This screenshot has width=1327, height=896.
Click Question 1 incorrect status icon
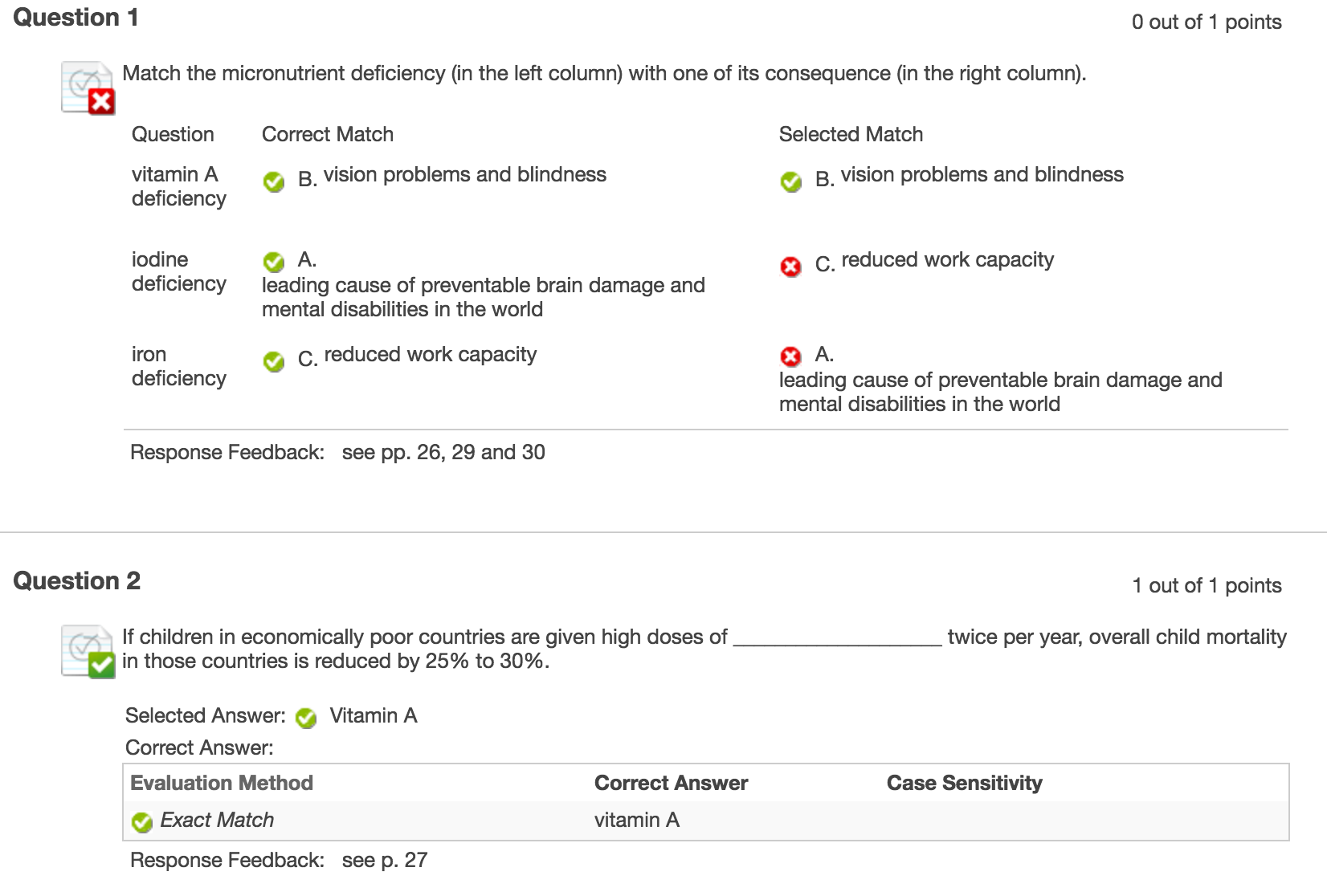tap(88, 88)
